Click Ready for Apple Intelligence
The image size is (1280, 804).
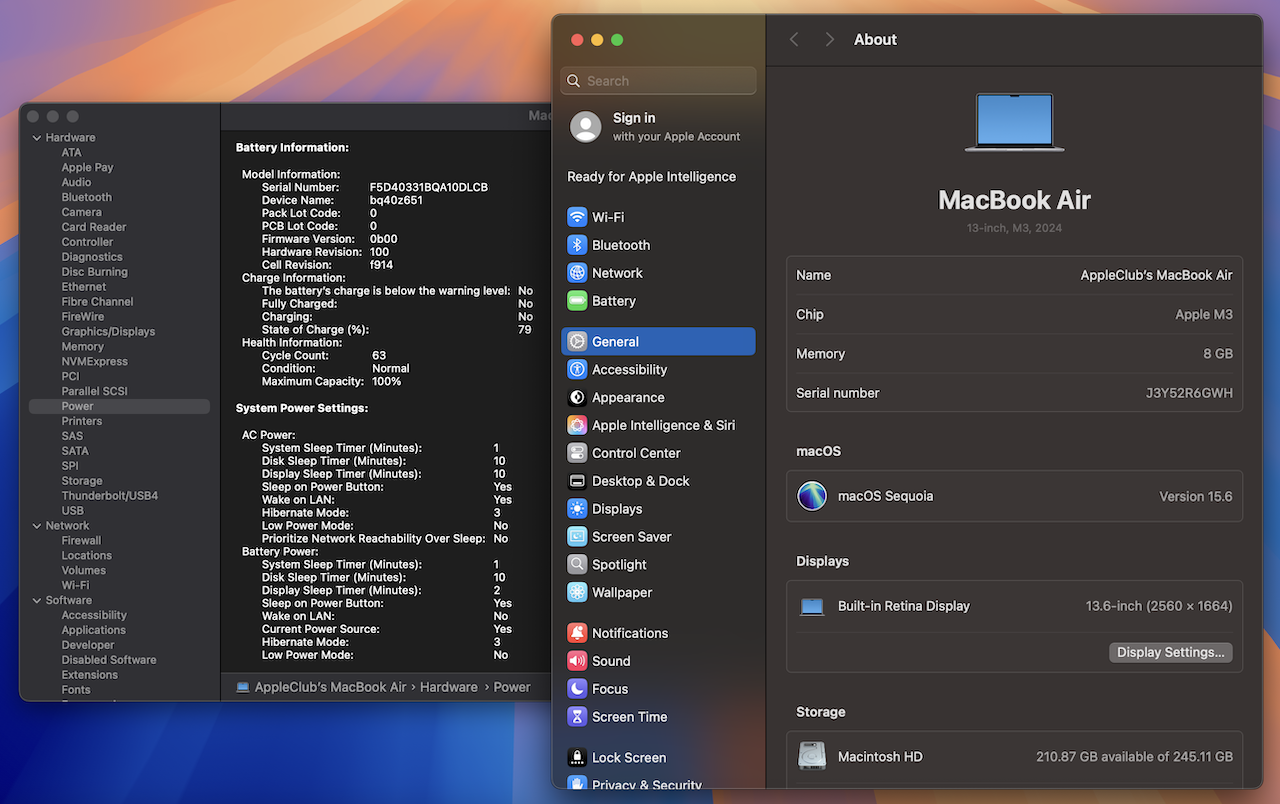(652, 177)
